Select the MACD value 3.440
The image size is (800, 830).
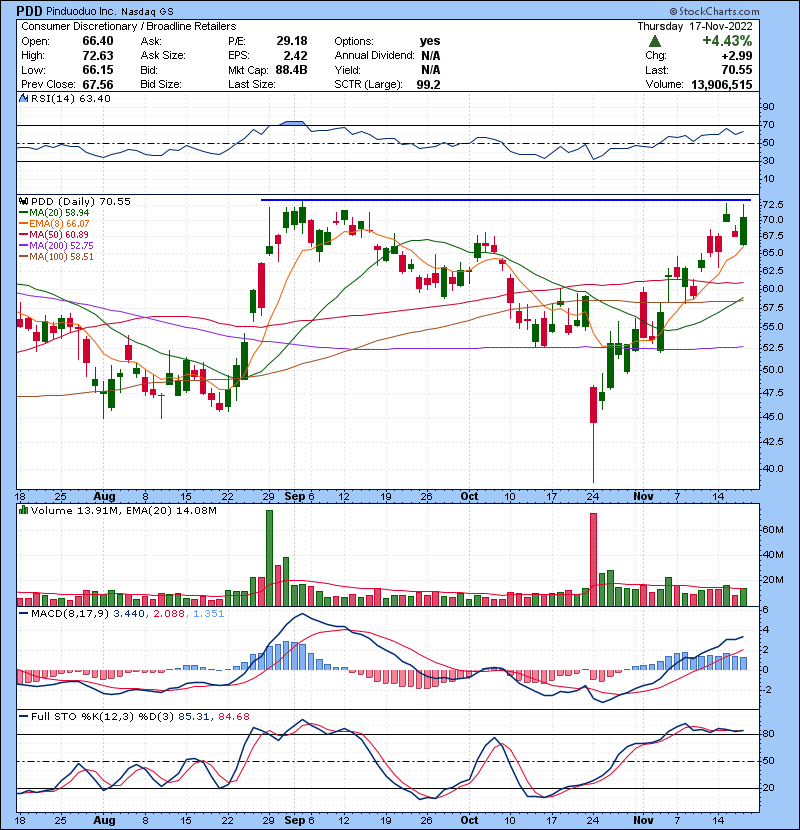pos(129,613)
